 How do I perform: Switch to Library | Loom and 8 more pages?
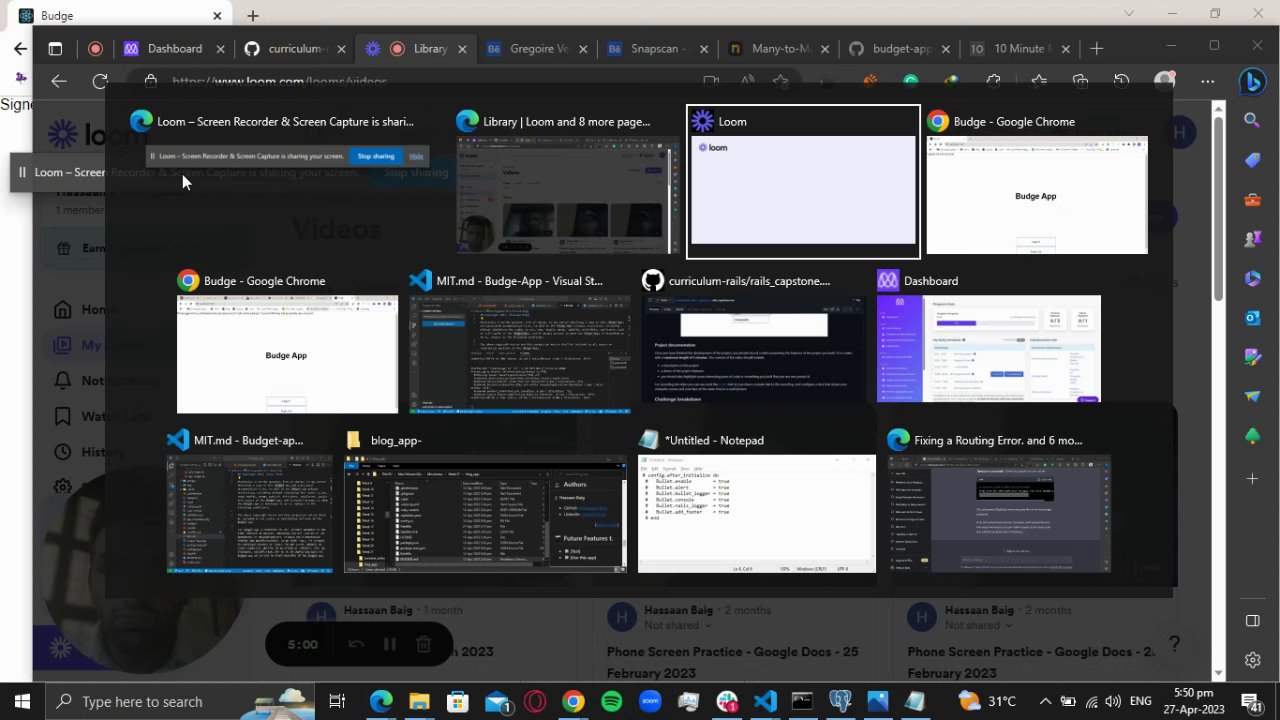point(567,180)
